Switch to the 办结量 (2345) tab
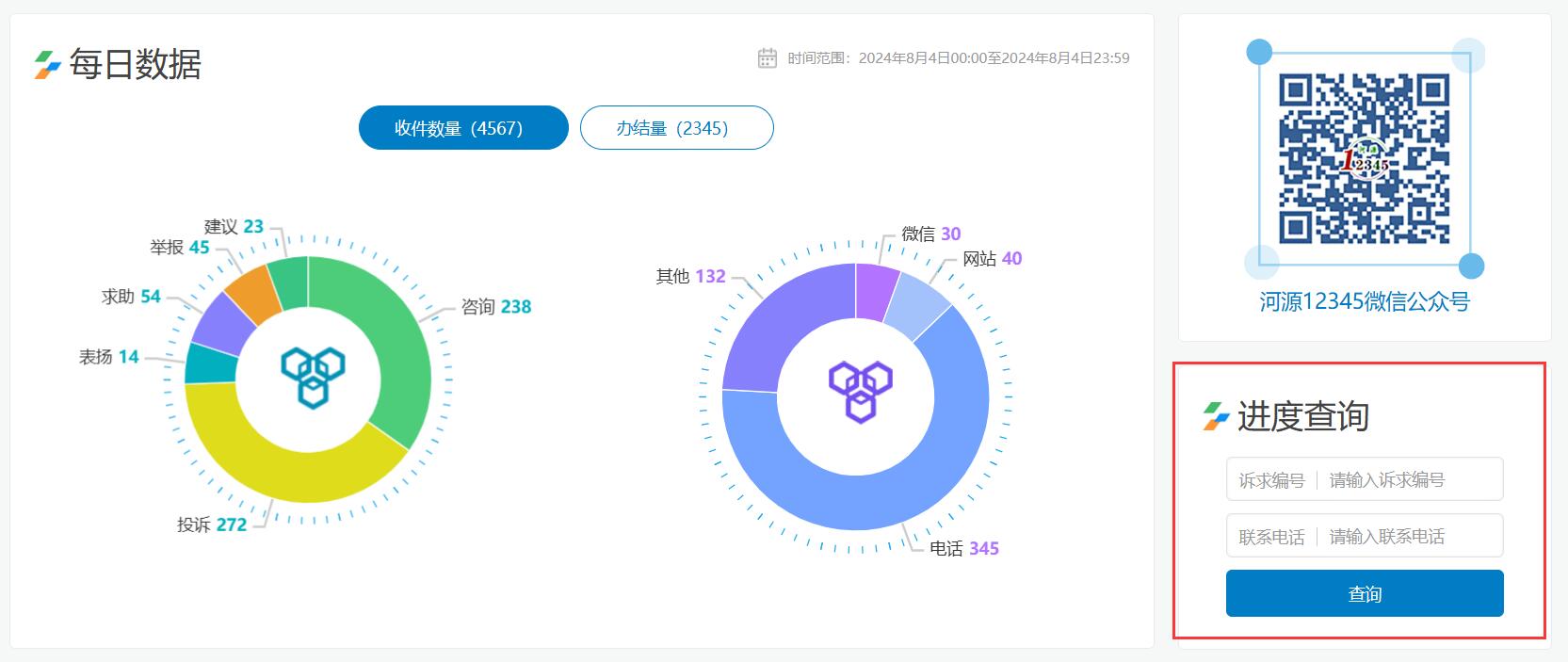This screenshot has height=662, width=1568. click(676, 128)
